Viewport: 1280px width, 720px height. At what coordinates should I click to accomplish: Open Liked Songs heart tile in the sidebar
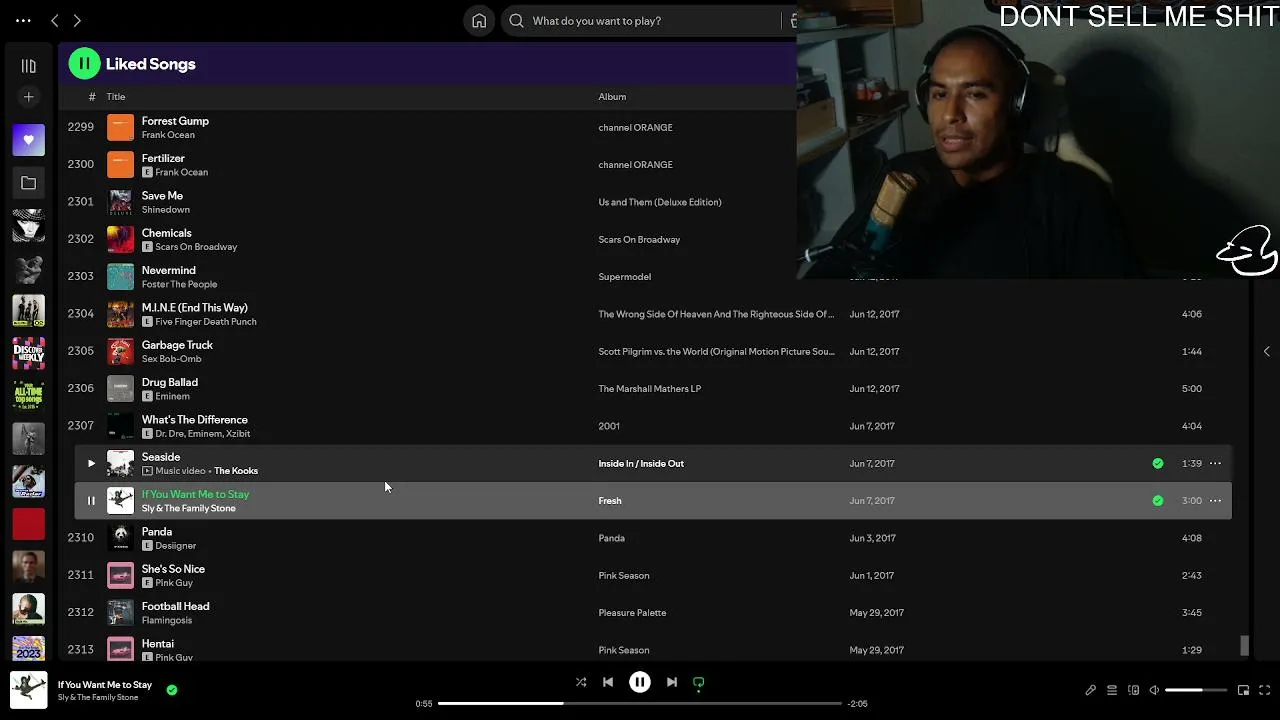click(x=29, y=140)
